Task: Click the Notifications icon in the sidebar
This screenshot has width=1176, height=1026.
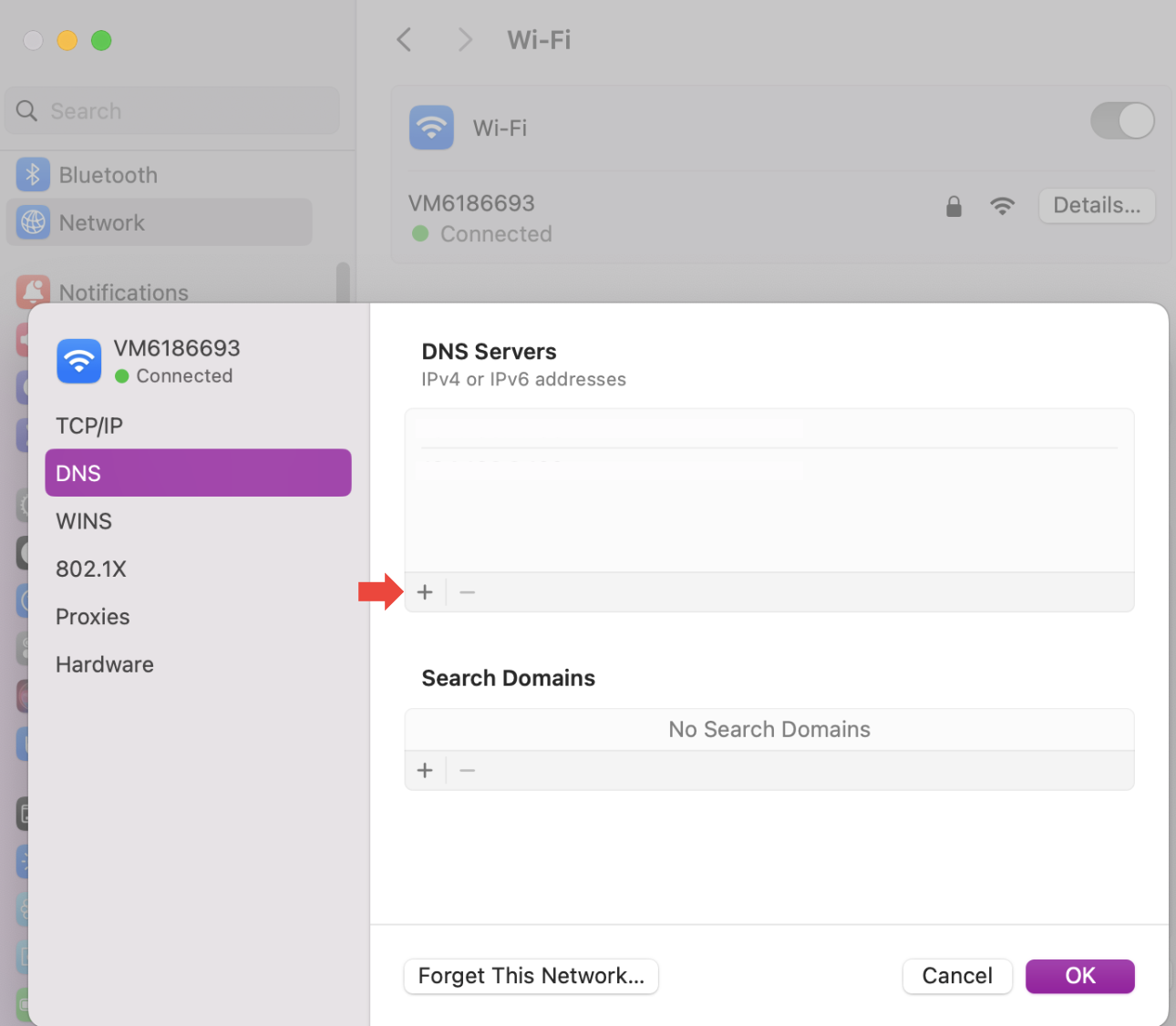Action: pos(33,292)
